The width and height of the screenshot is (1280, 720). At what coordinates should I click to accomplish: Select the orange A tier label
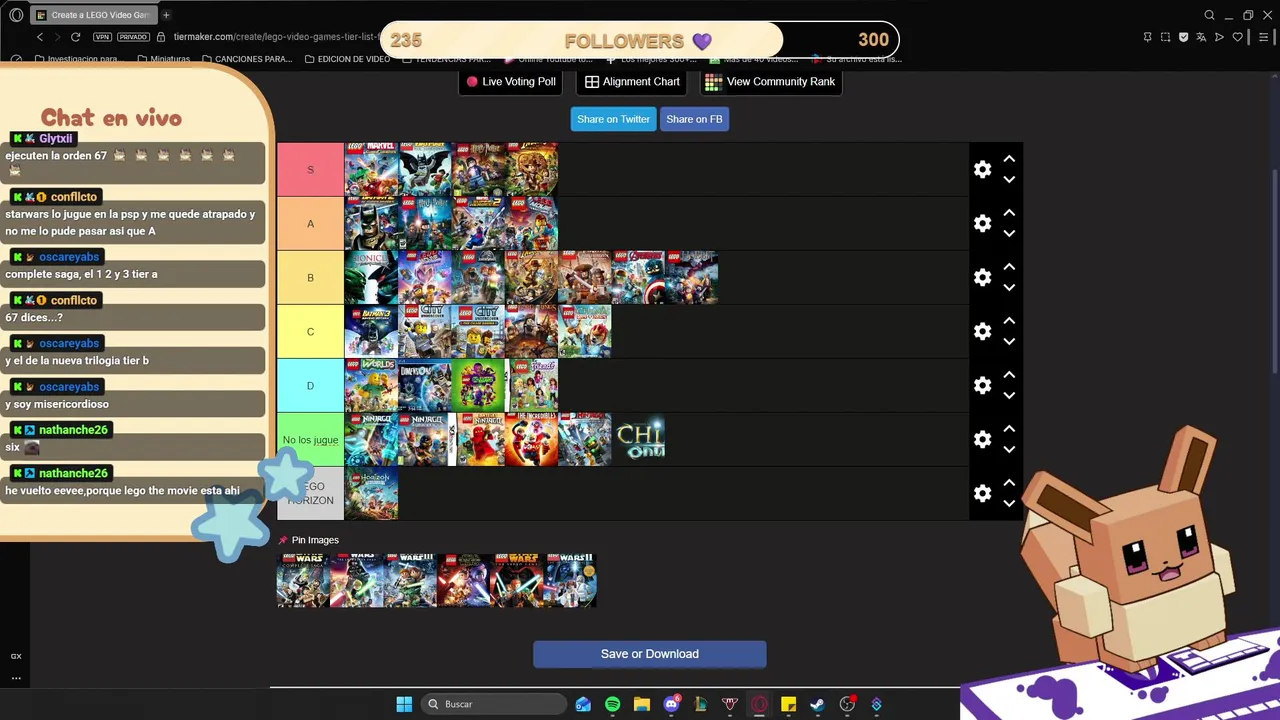tap(310, 224)
